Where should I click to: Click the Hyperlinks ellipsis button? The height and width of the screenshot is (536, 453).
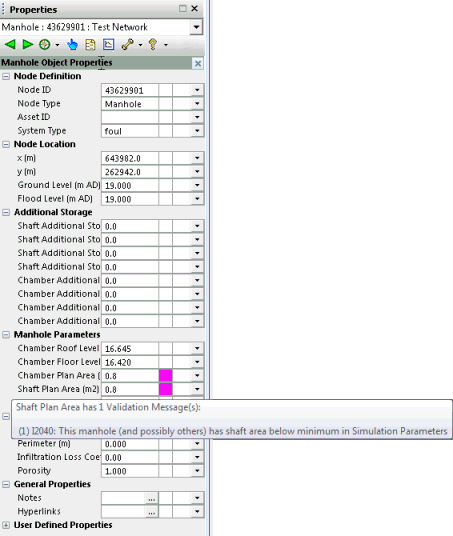coord(151,512)
